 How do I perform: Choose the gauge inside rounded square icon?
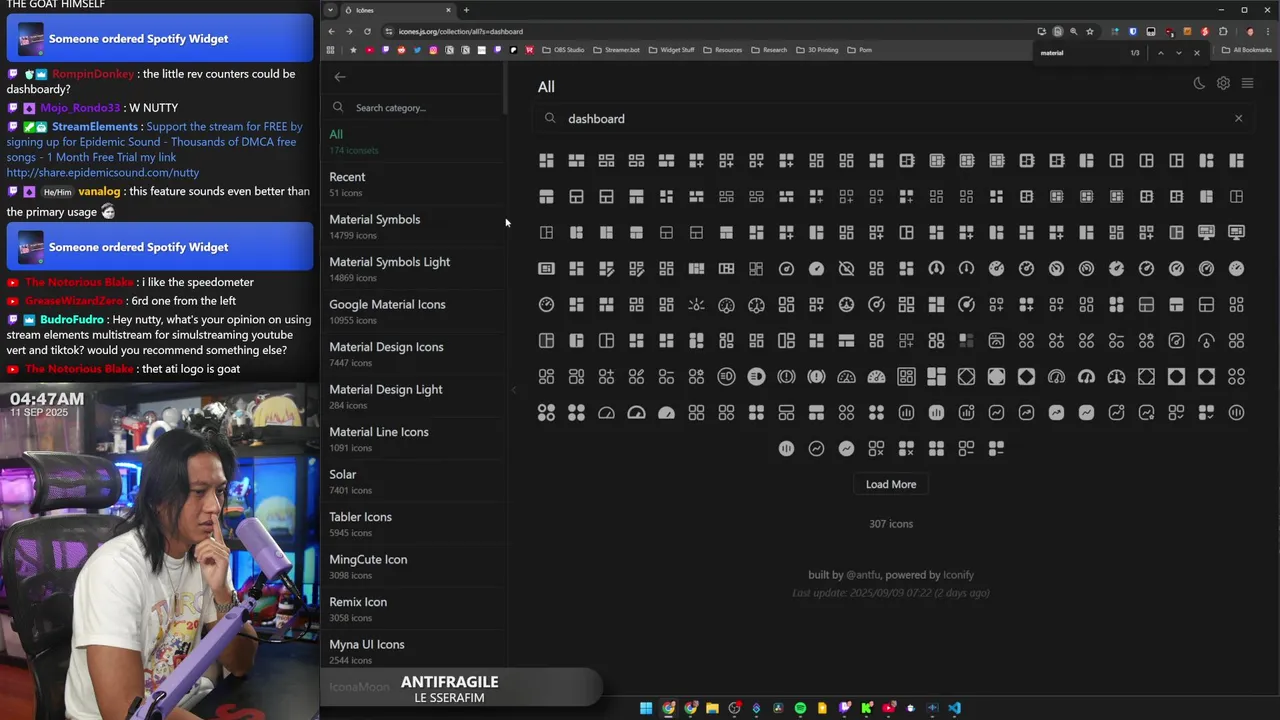[1176, 340]
